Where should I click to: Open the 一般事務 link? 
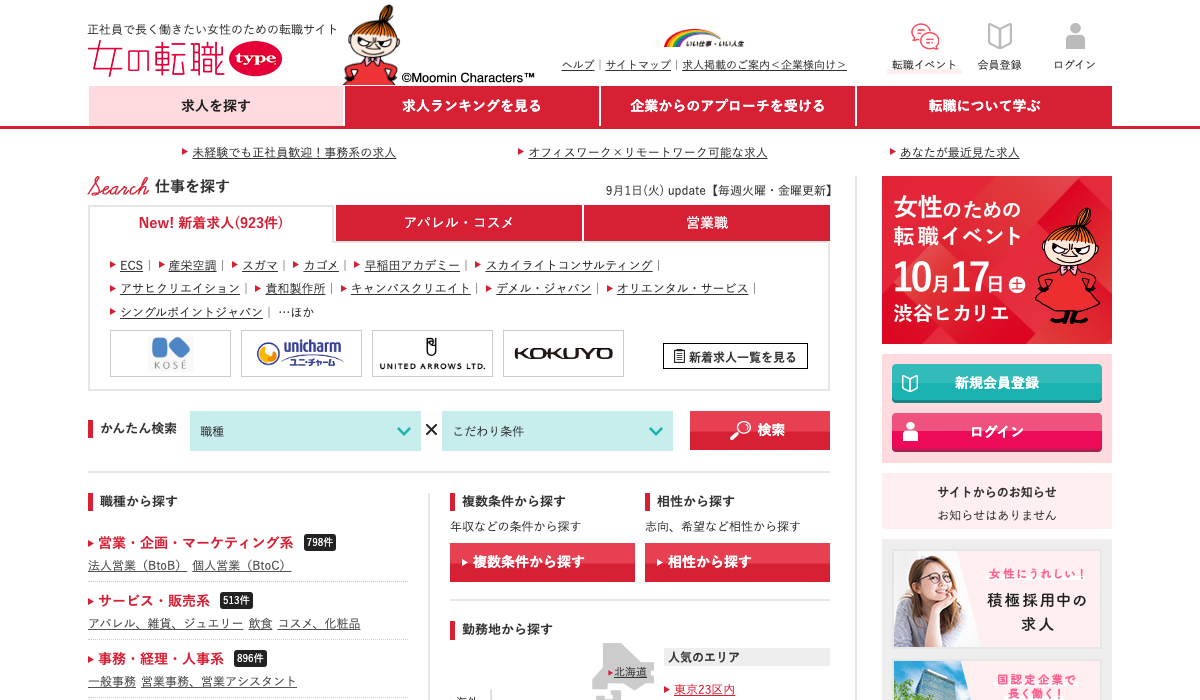coord(112,681)
